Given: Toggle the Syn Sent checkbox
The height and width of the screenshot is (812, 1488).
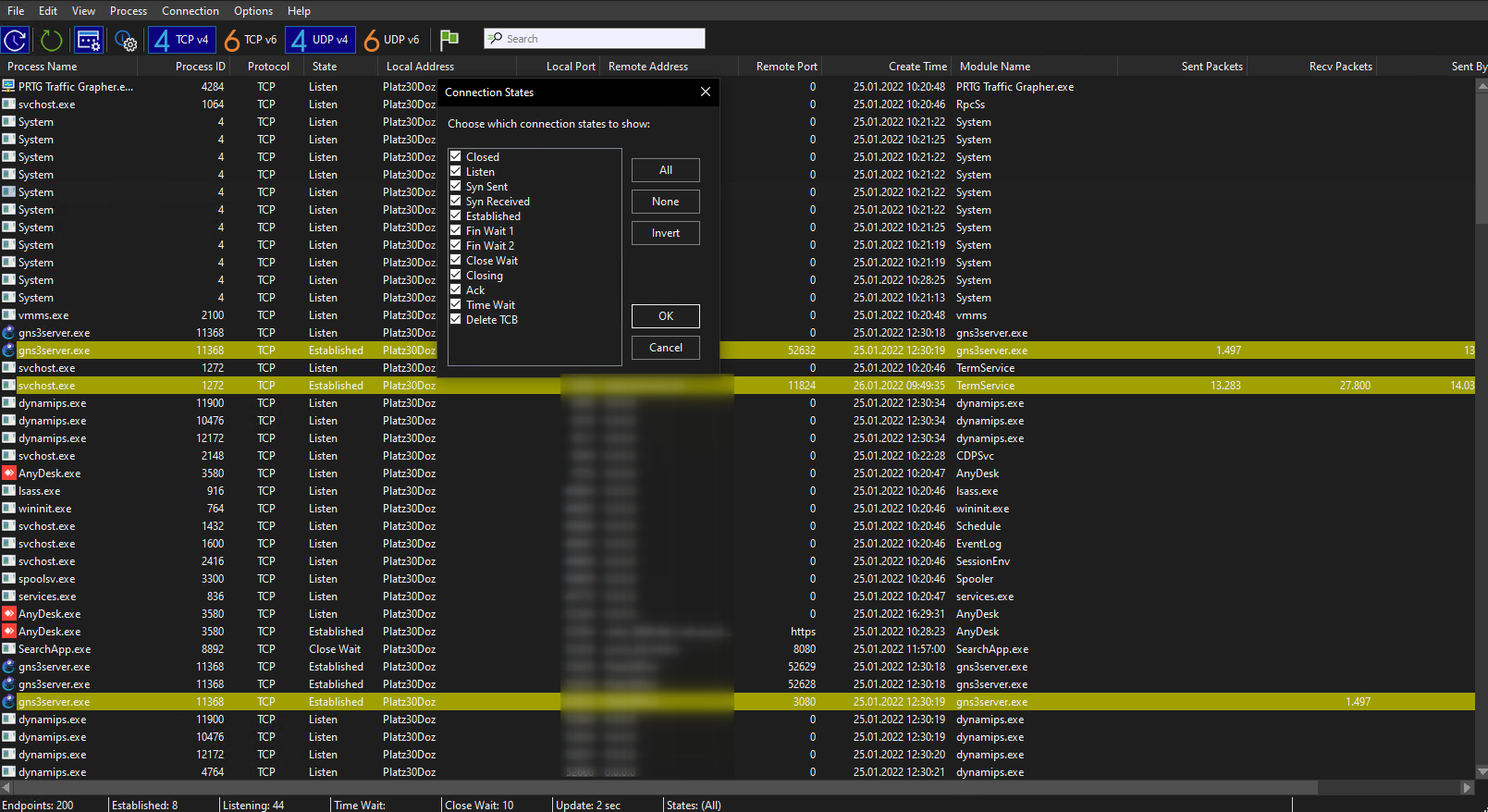Looking at the screenshot, I should [455, 186].
